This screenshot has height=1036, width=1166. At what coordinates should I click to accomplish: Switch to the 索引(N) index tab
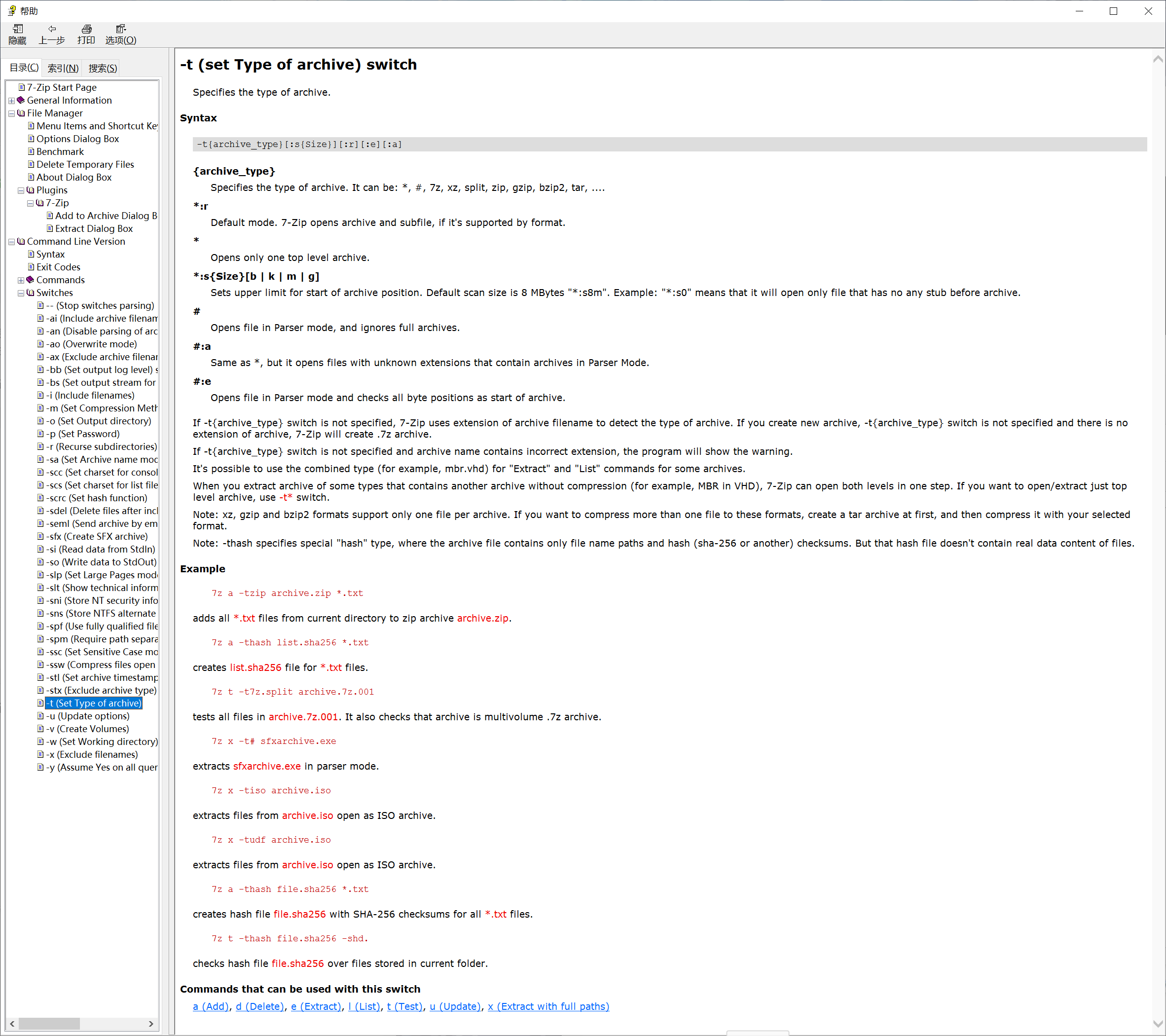pyautogui.click(x=63, y=69)
